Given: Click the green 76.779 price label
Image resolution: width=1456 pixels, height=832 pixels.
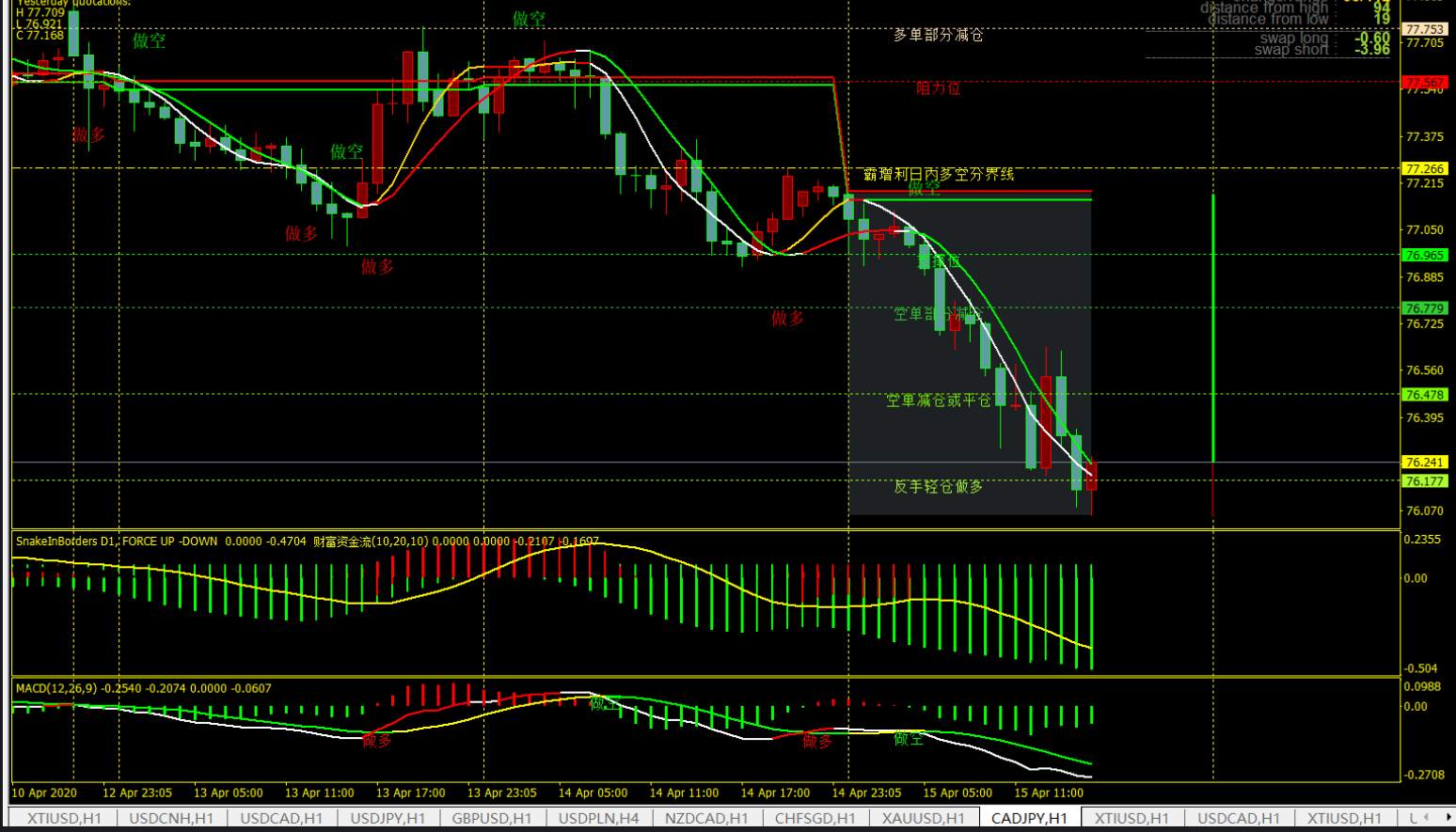Looking at the screenshot, I should [1424, 308].
